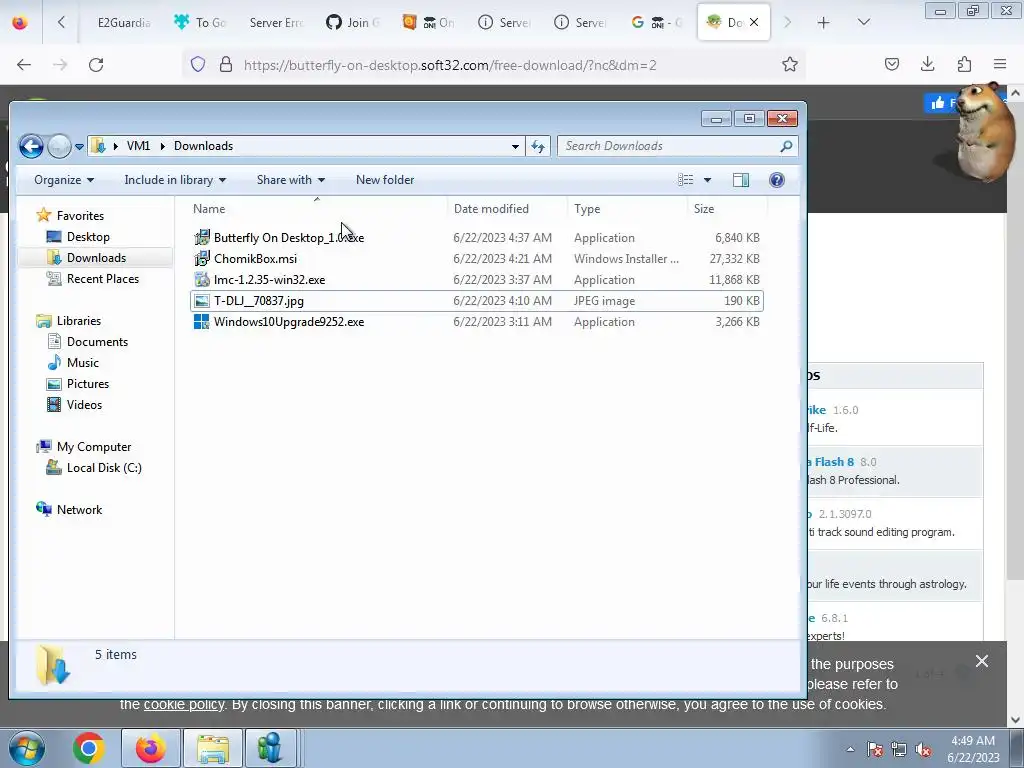Open Videos library
1024x768 pixels.
coord(84,405)
